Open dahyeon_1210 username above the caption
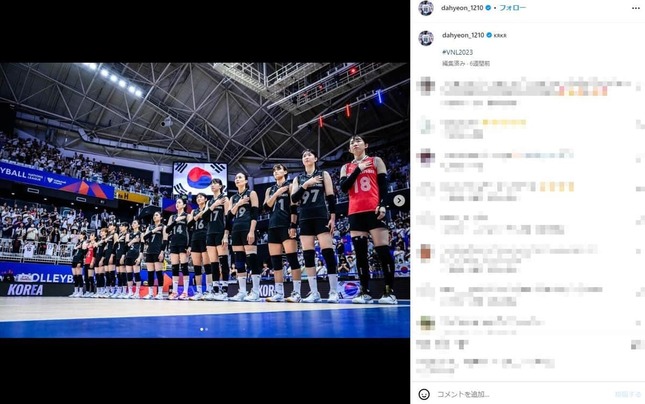This screenshot has height=404, width=645. coord(463,35)
